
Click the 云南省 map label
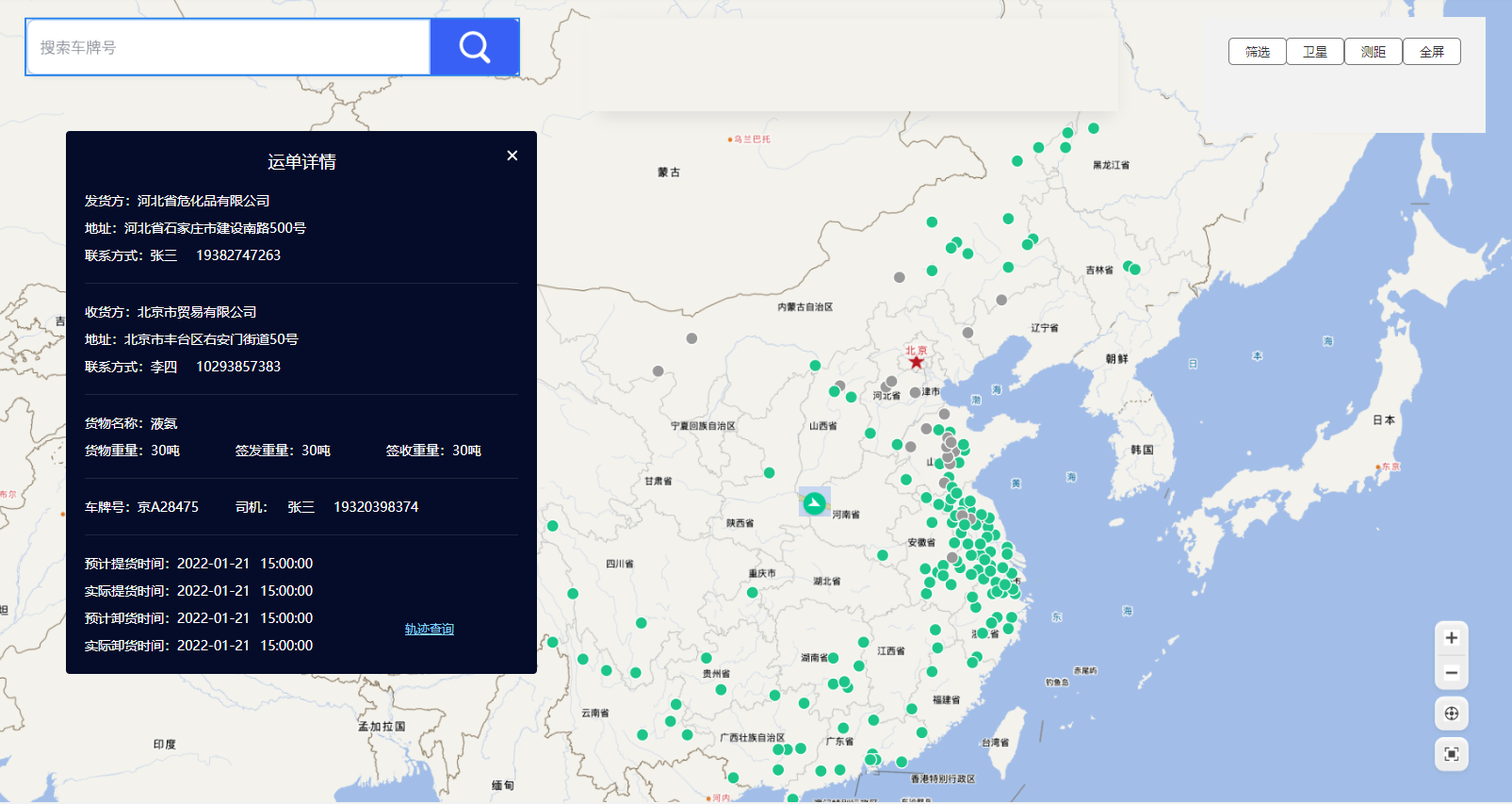(594, 713)
